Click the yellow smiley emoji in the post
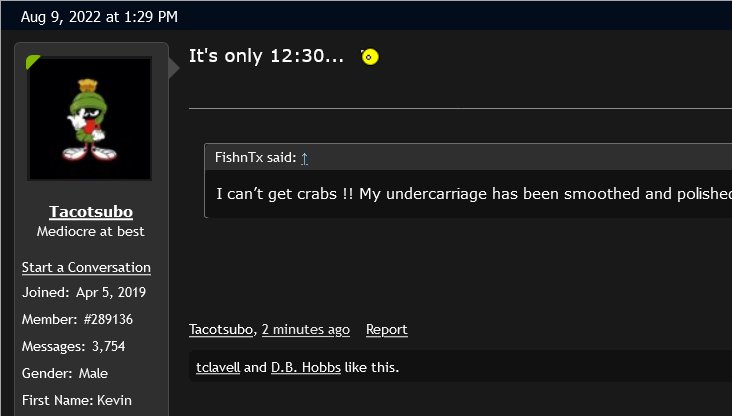The image size is (732, 416). click(370, 57)
